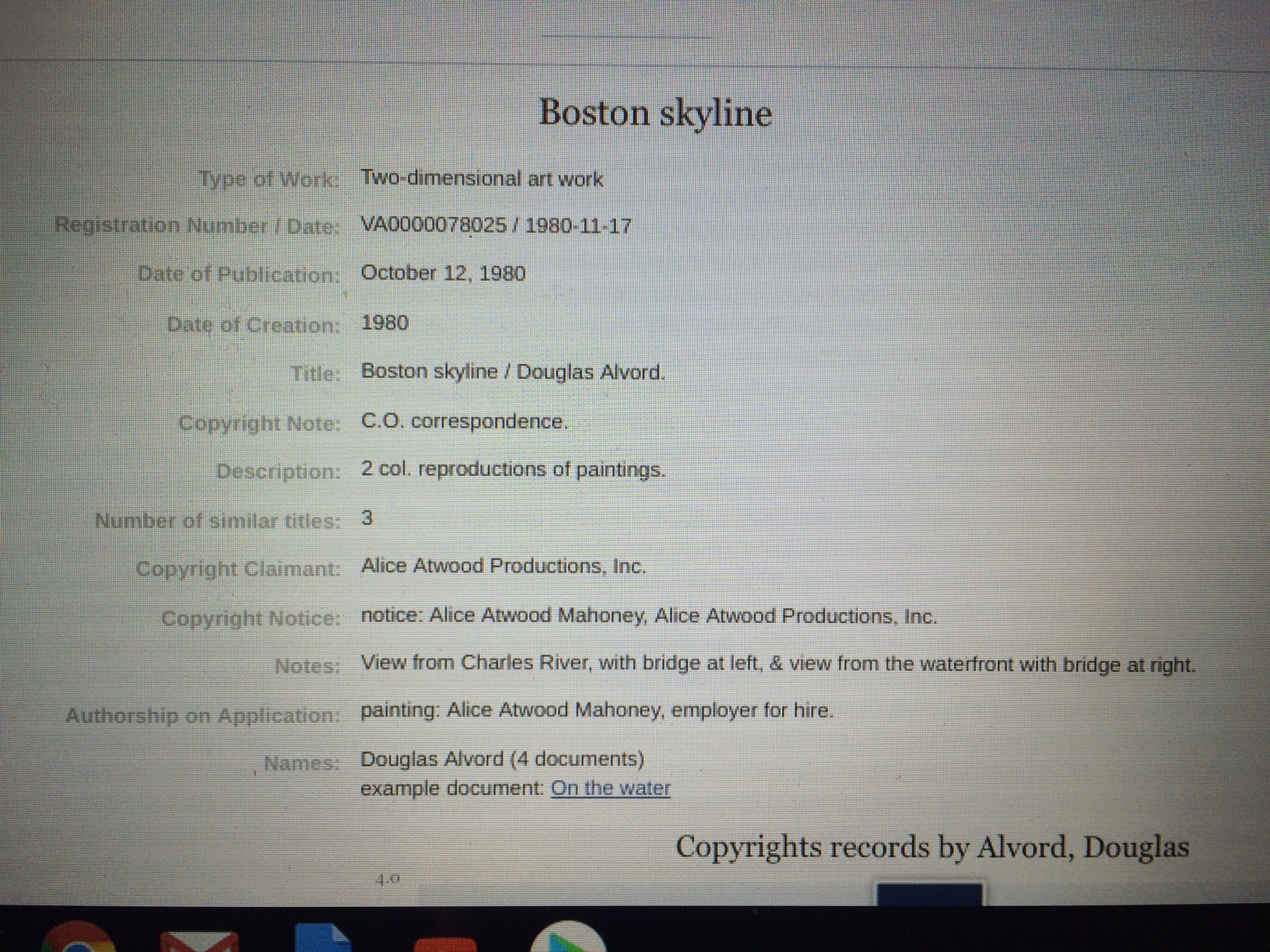The image size is (1270, 952).
Task: Open the 'On the water' example document link
Action: tap(610, 789)
